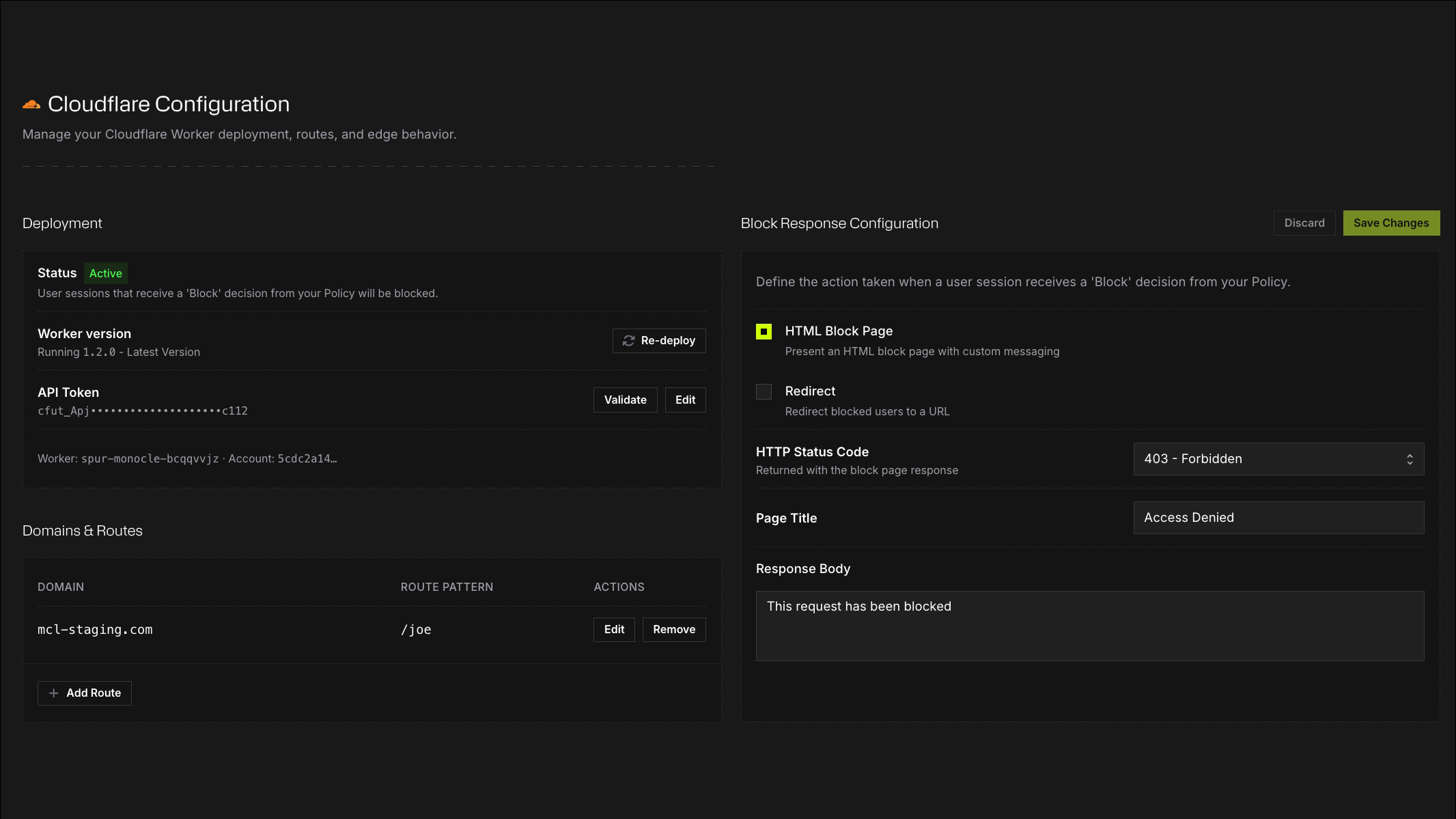Open the HTTP Status Code dropdown
Screen dimensions: 1456x819
point(1278,459)
